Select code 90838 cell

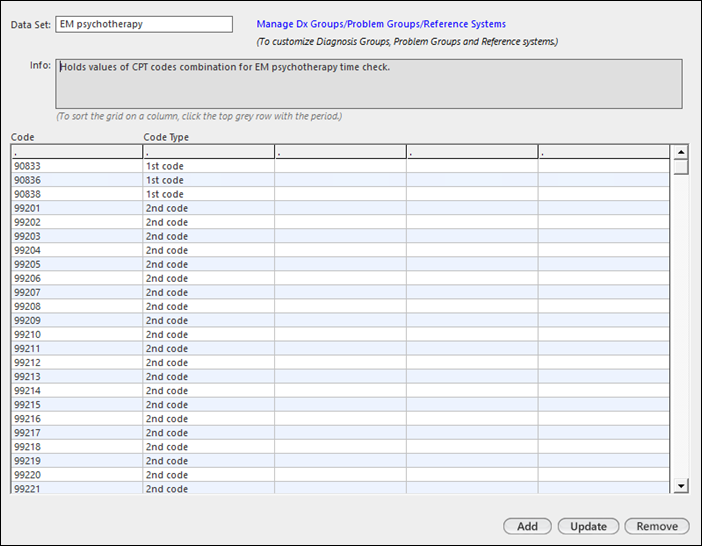[x=77, y=194]
